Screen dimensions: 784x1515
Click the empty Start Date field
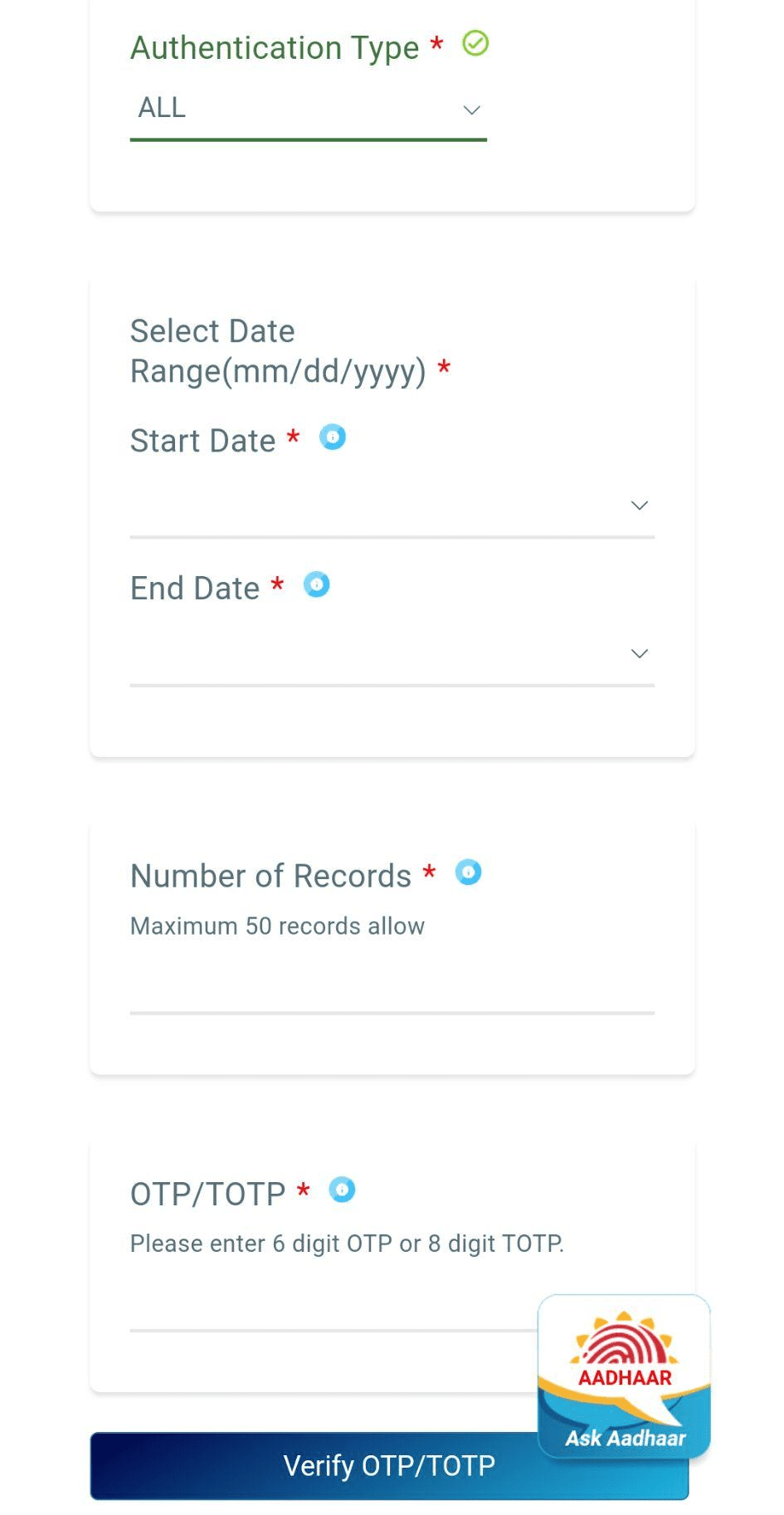(x=373, y=506)
